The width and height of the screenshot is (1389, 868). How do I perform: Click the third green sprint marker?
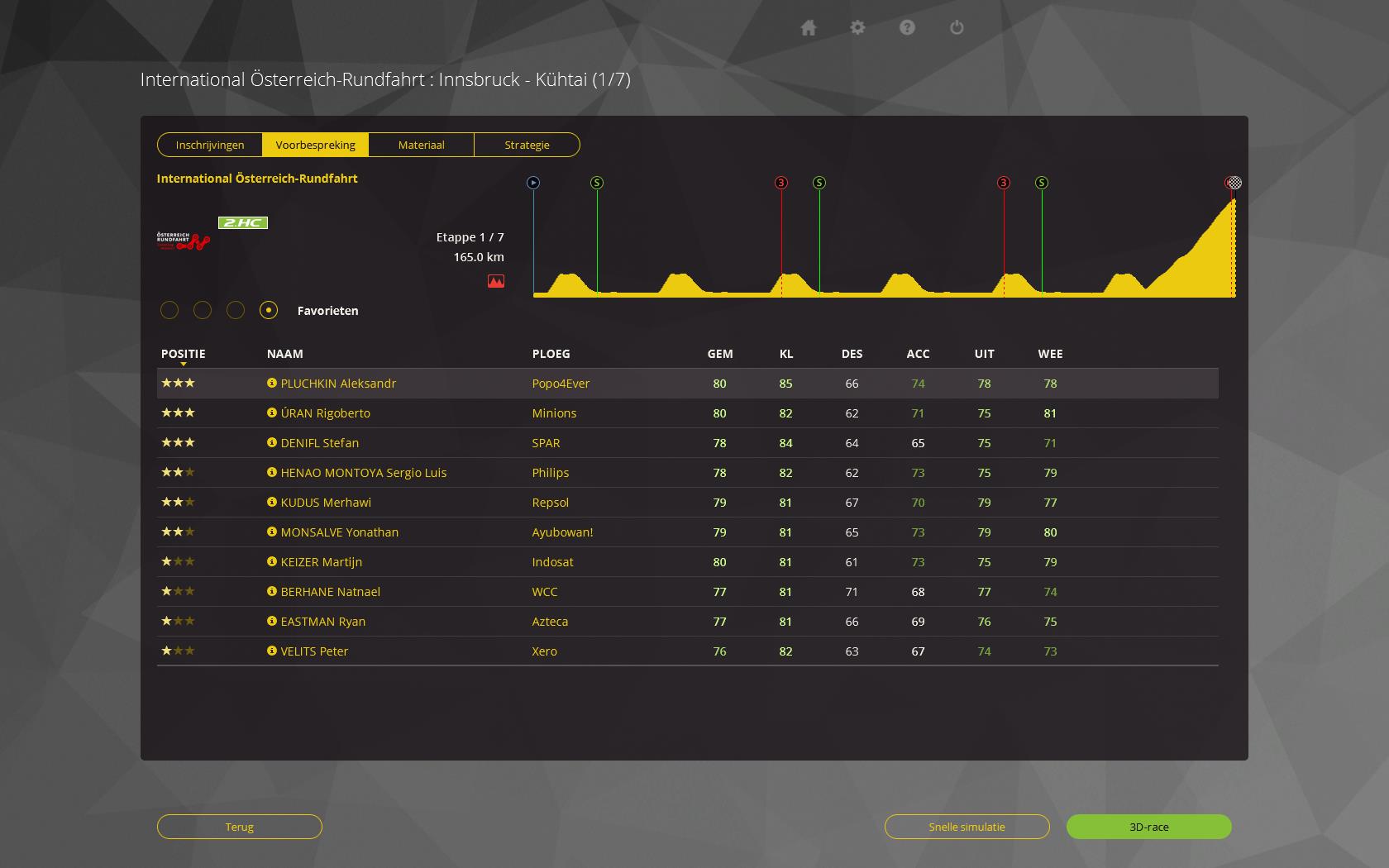pos(1042,183)
